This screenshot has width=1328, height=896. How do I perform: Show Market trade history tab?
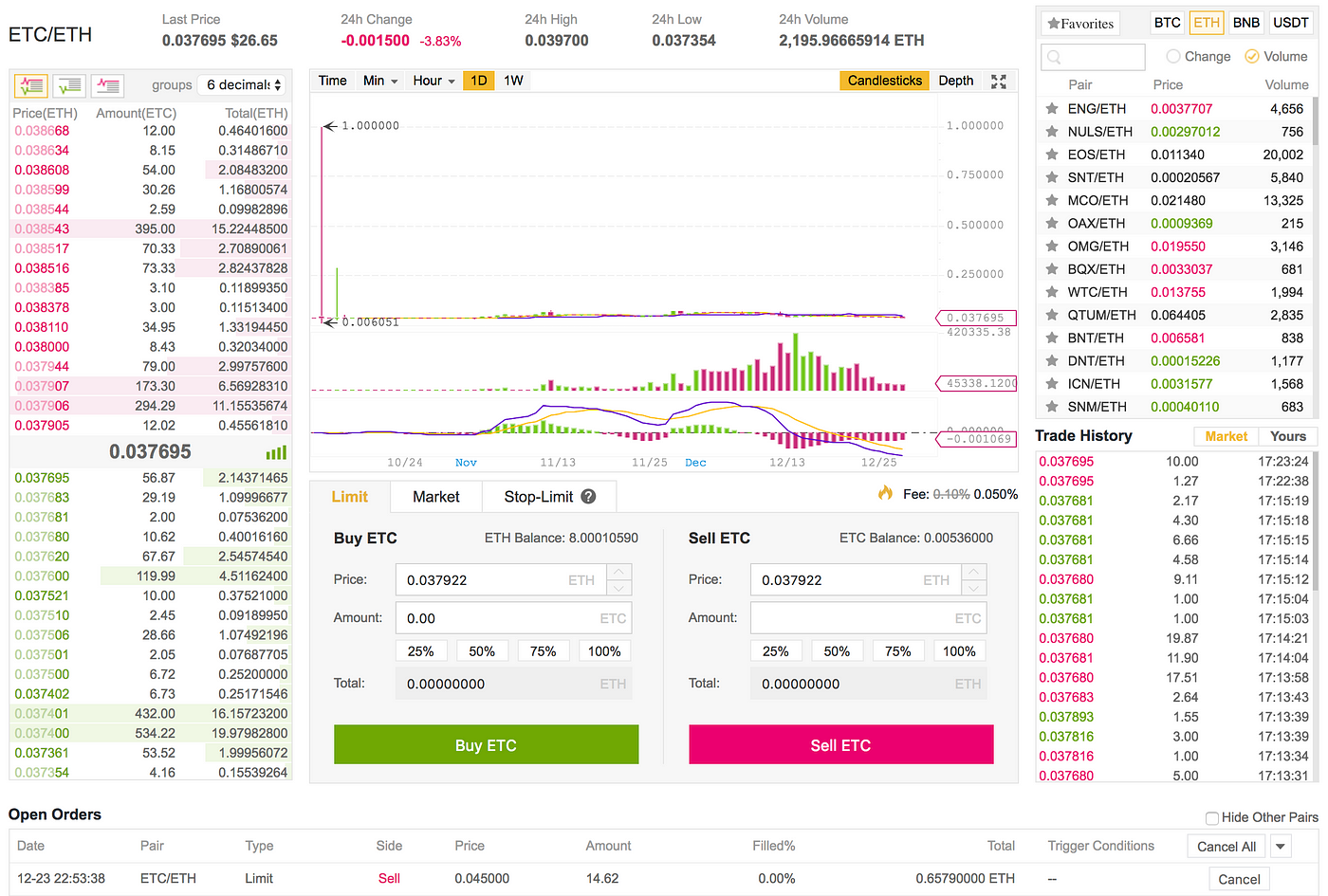(1227, 436)
